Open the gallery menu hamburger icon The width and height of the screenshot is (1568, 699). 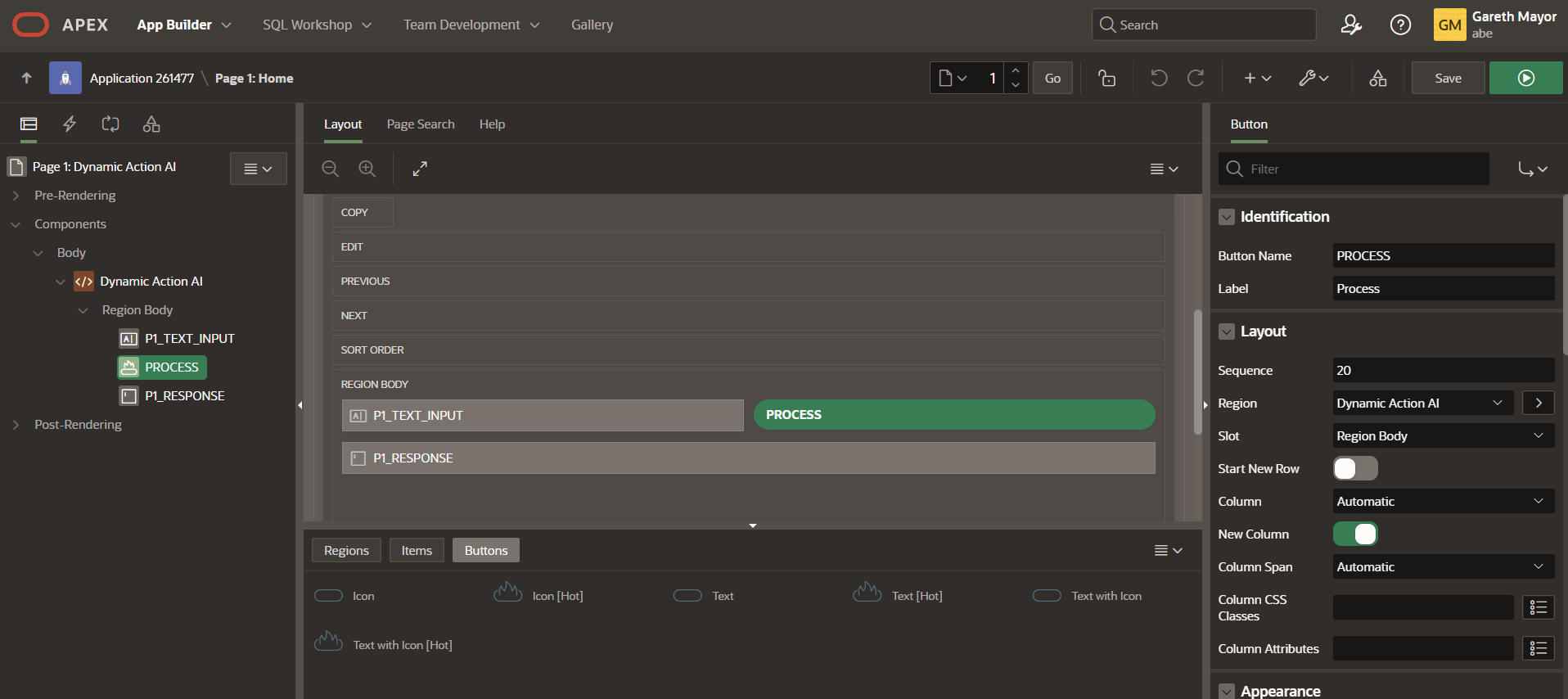[1169, 550]
